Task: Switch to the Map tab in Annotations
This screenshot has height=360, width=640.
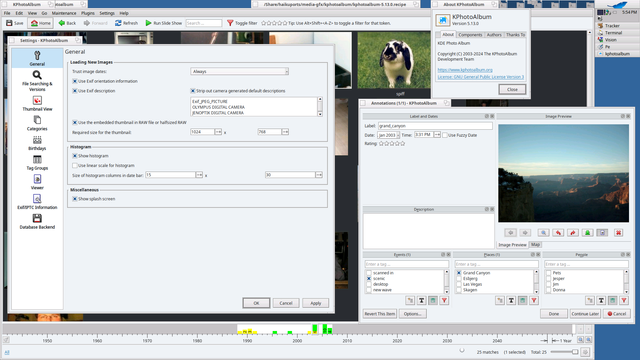Action: 536,244
